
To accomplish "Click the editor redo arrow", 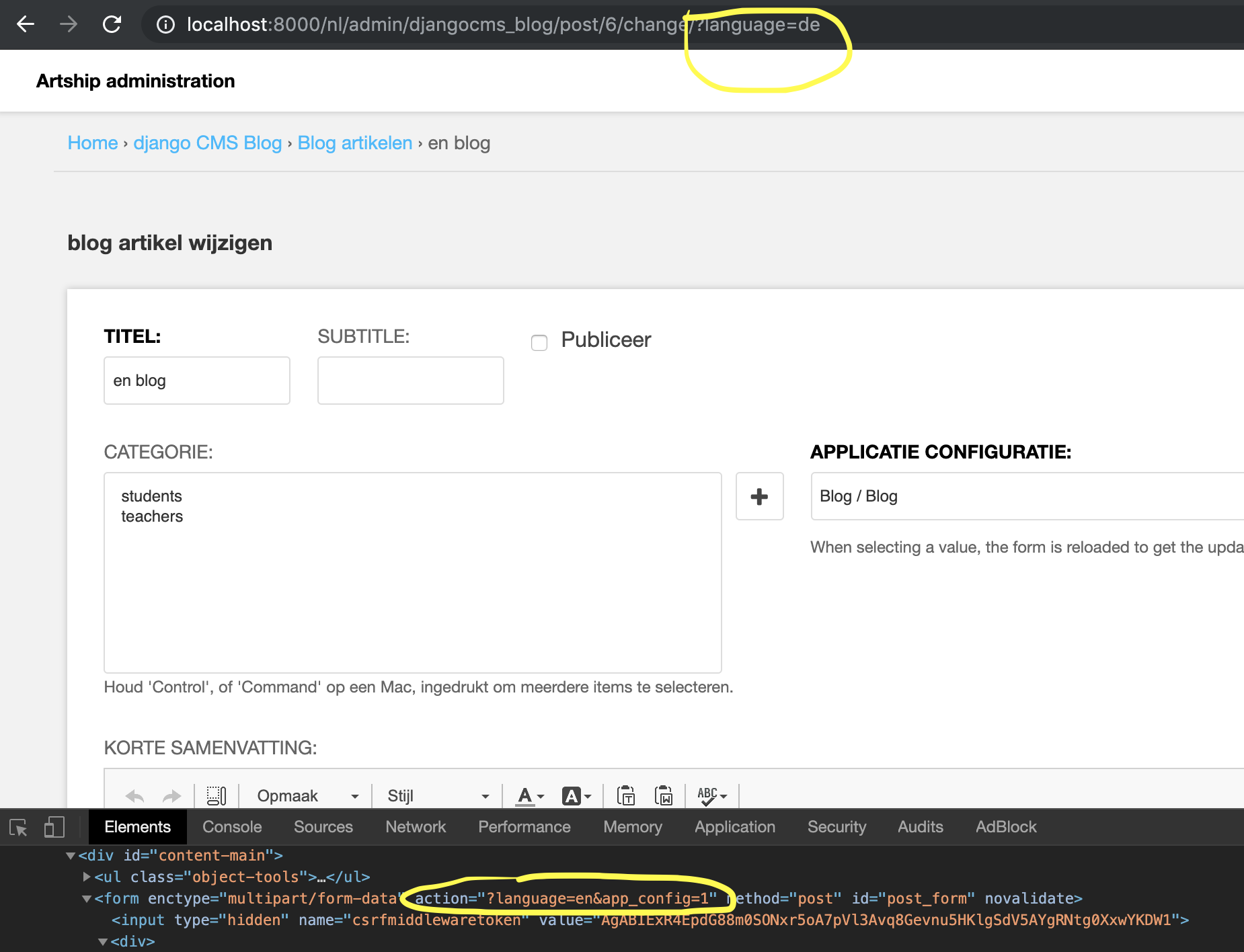I will 172,796.
